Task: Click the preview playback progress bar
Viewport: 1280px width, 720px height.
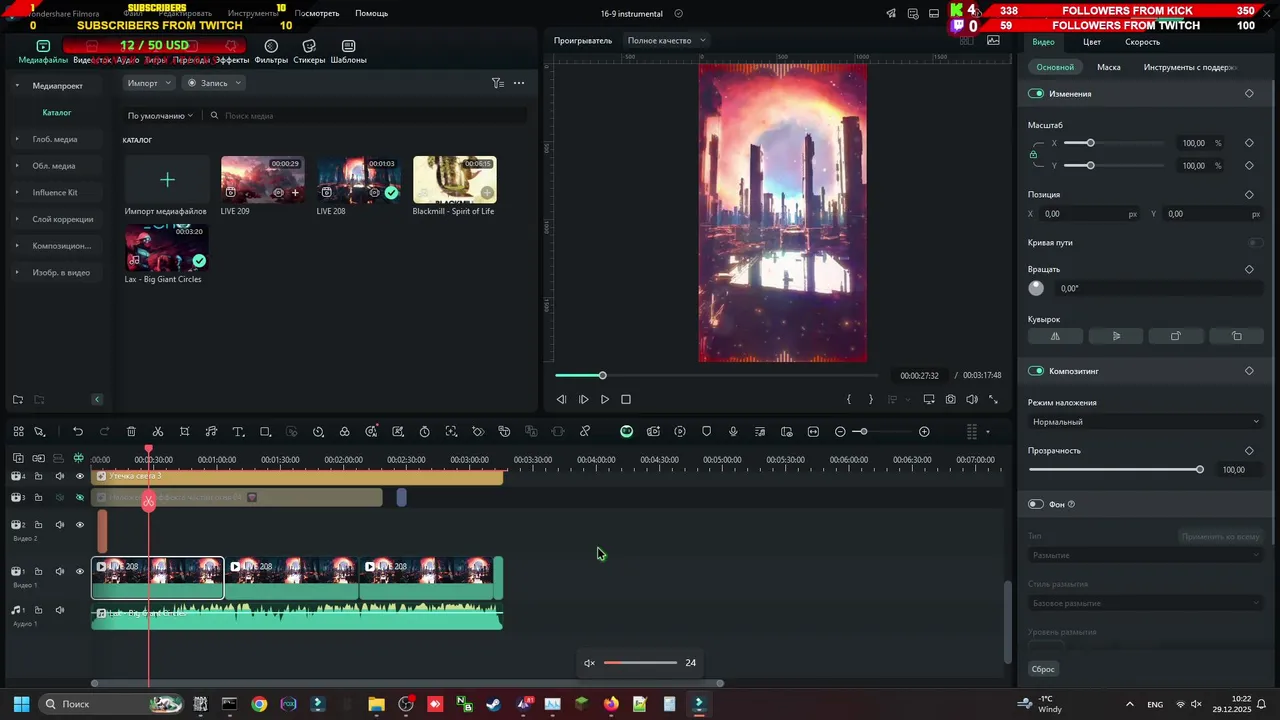Action: (716, 375)
